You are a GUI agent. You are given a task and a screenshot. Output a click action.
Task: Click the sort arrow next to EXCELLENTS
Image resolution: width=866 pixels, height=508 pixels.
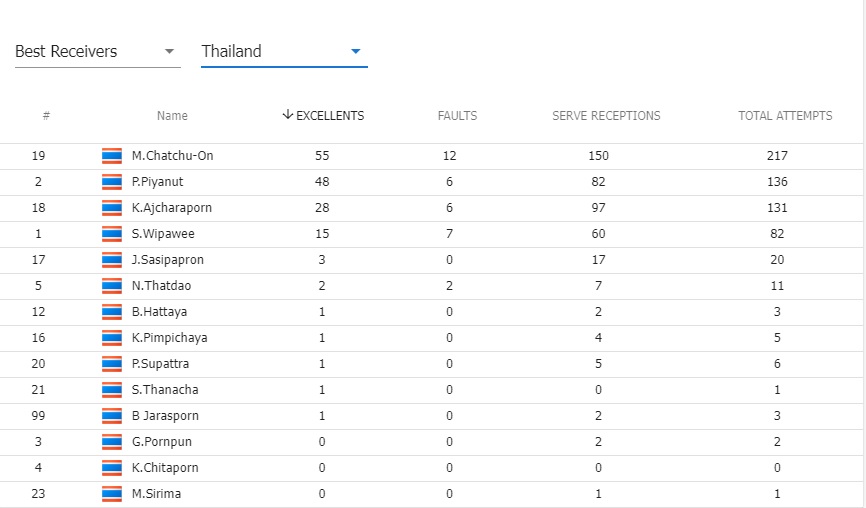click(287, 115)
